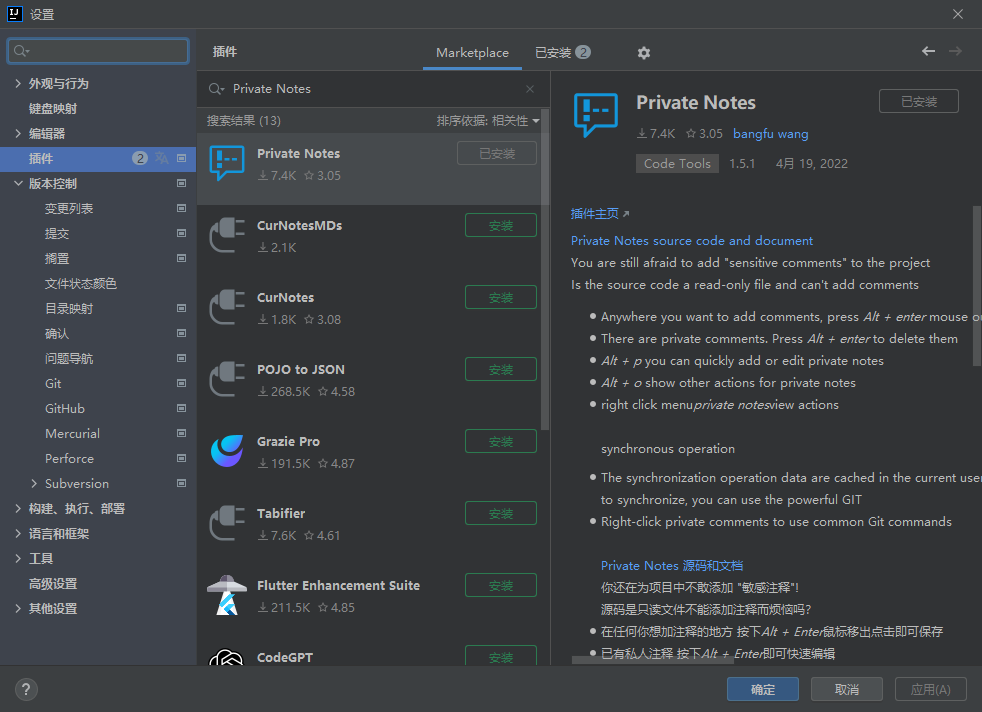Screen dimensions: 982x712
Task: Install the Flutter Enhancement Suite plugin
Action: [500, 586]
